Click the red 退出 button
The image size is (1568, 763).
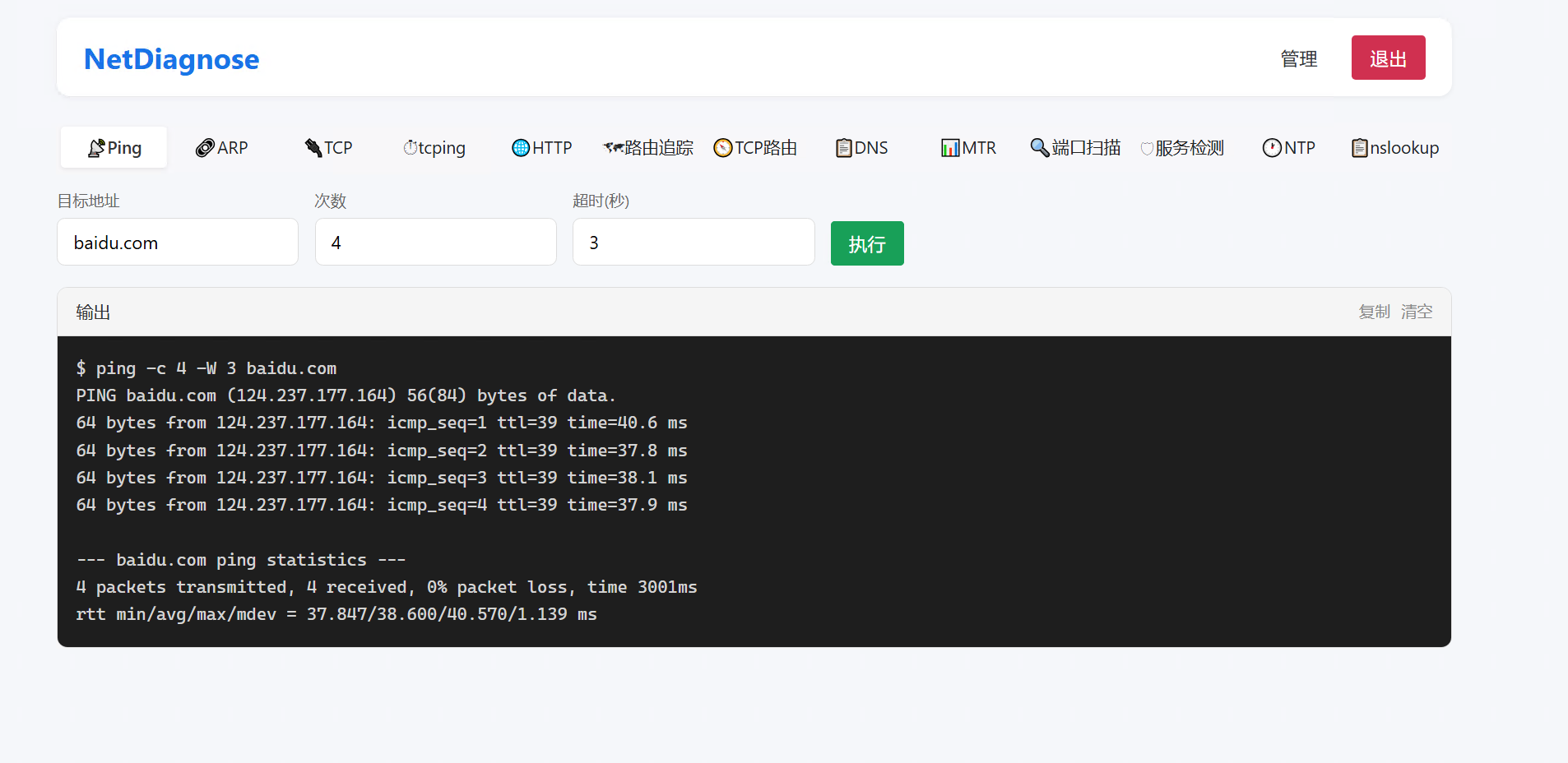[1388, 58]
